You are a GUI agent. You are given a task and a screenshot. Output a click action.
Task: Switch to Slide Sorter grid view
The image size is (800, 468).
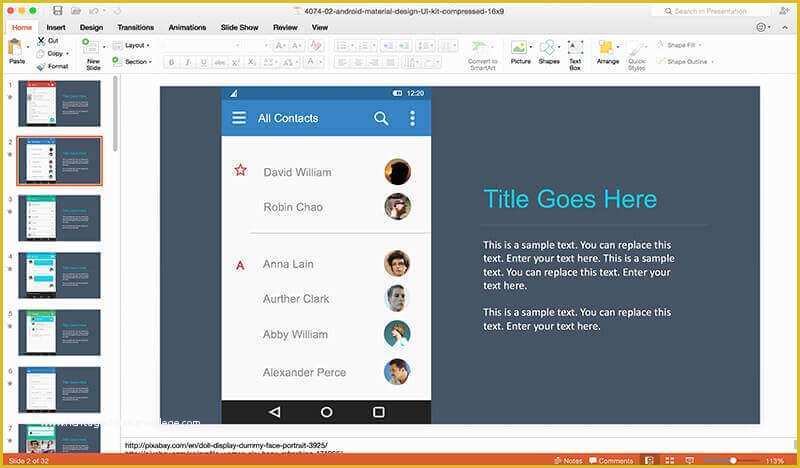(x=670, y=460)
